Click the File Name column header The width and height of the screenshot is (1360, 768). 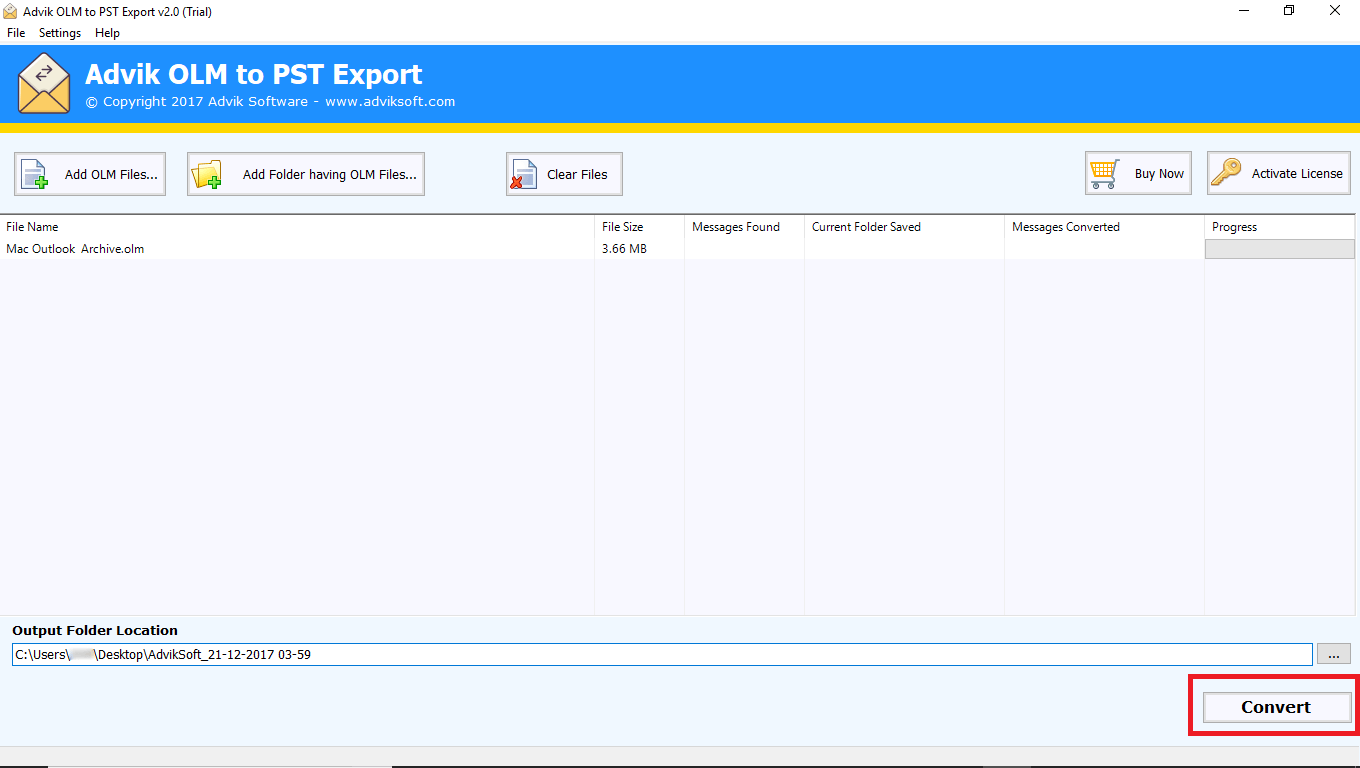coord(297,227)
